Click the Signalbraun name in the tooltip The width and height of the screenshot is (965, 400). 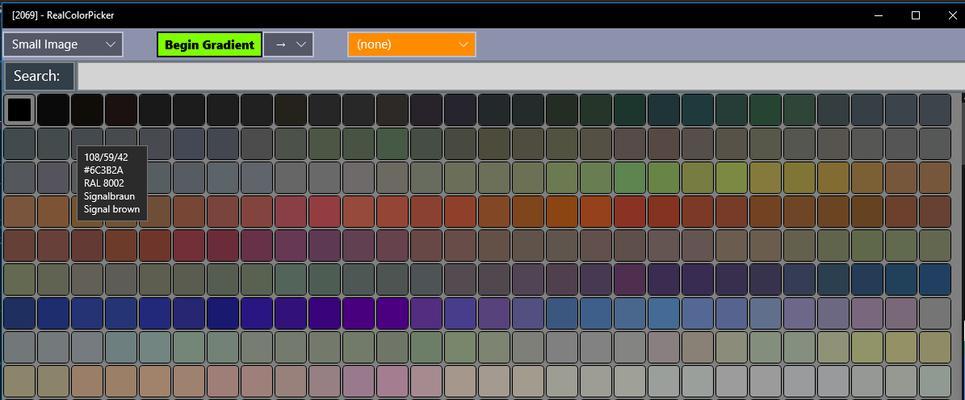(109, 196)
